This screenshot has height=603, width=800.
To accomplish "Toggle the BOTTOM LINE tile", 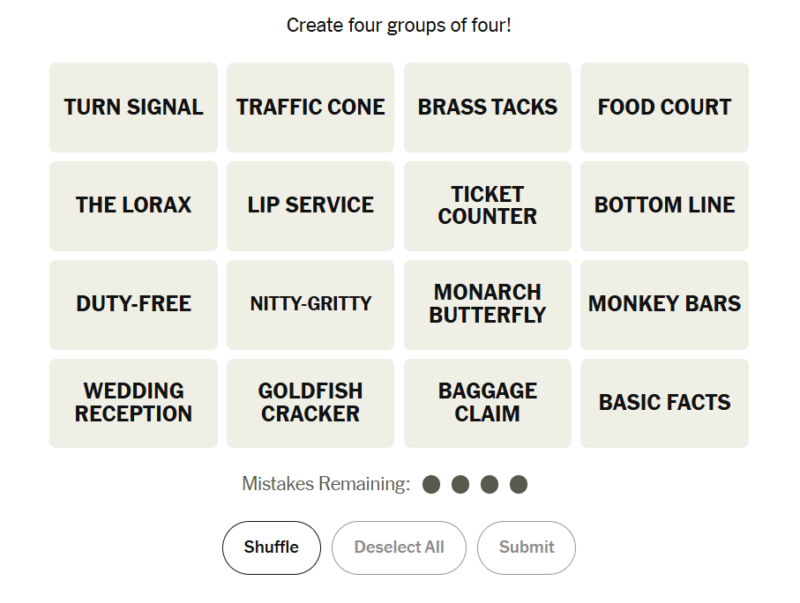I will pyautogui.click(x=664, y=205).
